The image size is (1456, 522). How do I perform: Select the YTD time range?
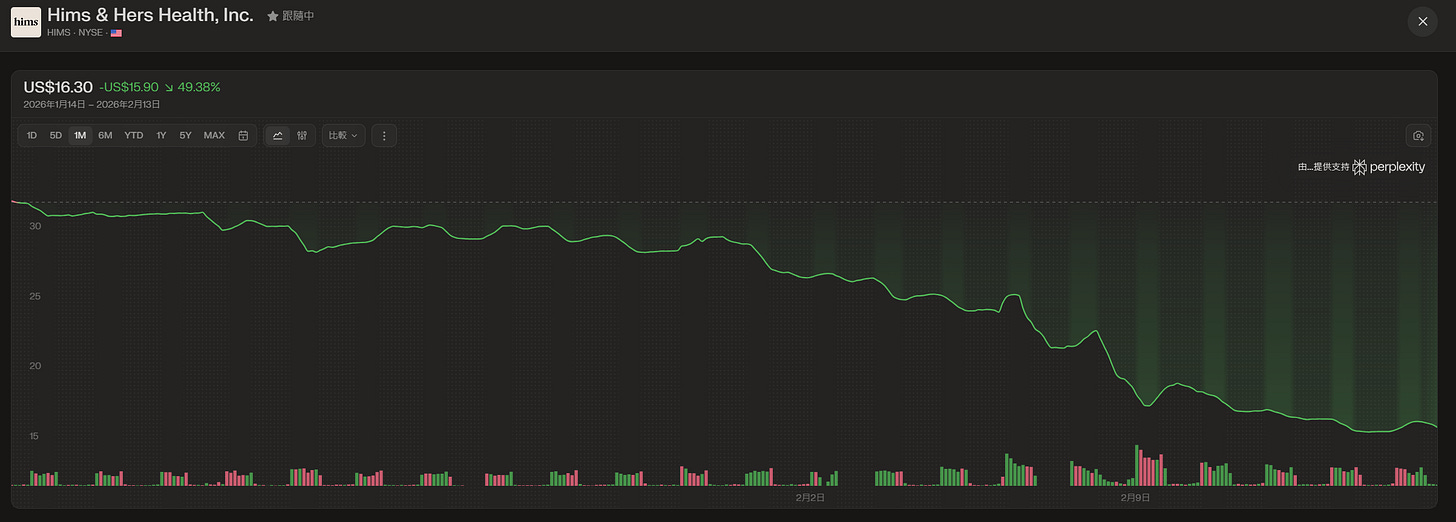133,135
